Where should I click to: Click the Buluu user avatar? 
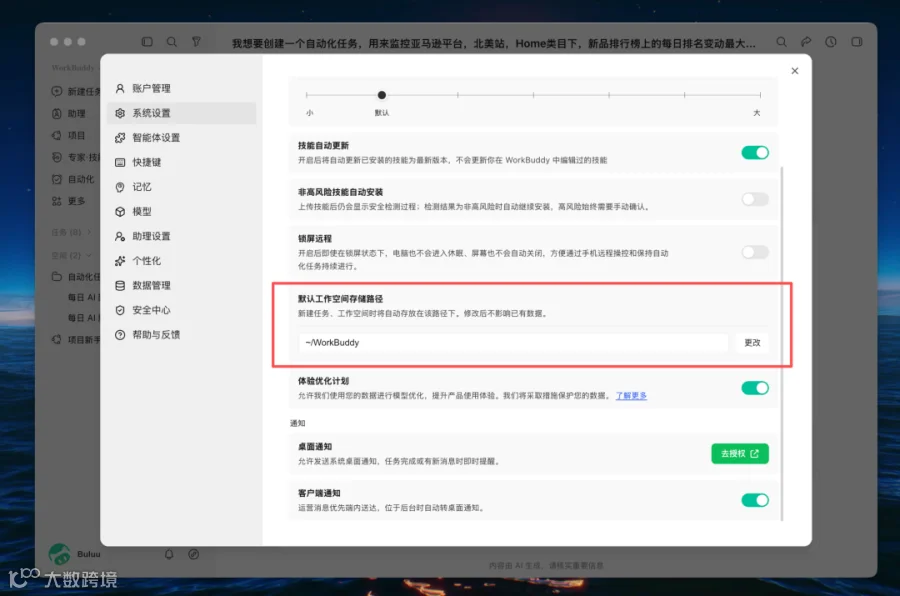click(60, 554)
